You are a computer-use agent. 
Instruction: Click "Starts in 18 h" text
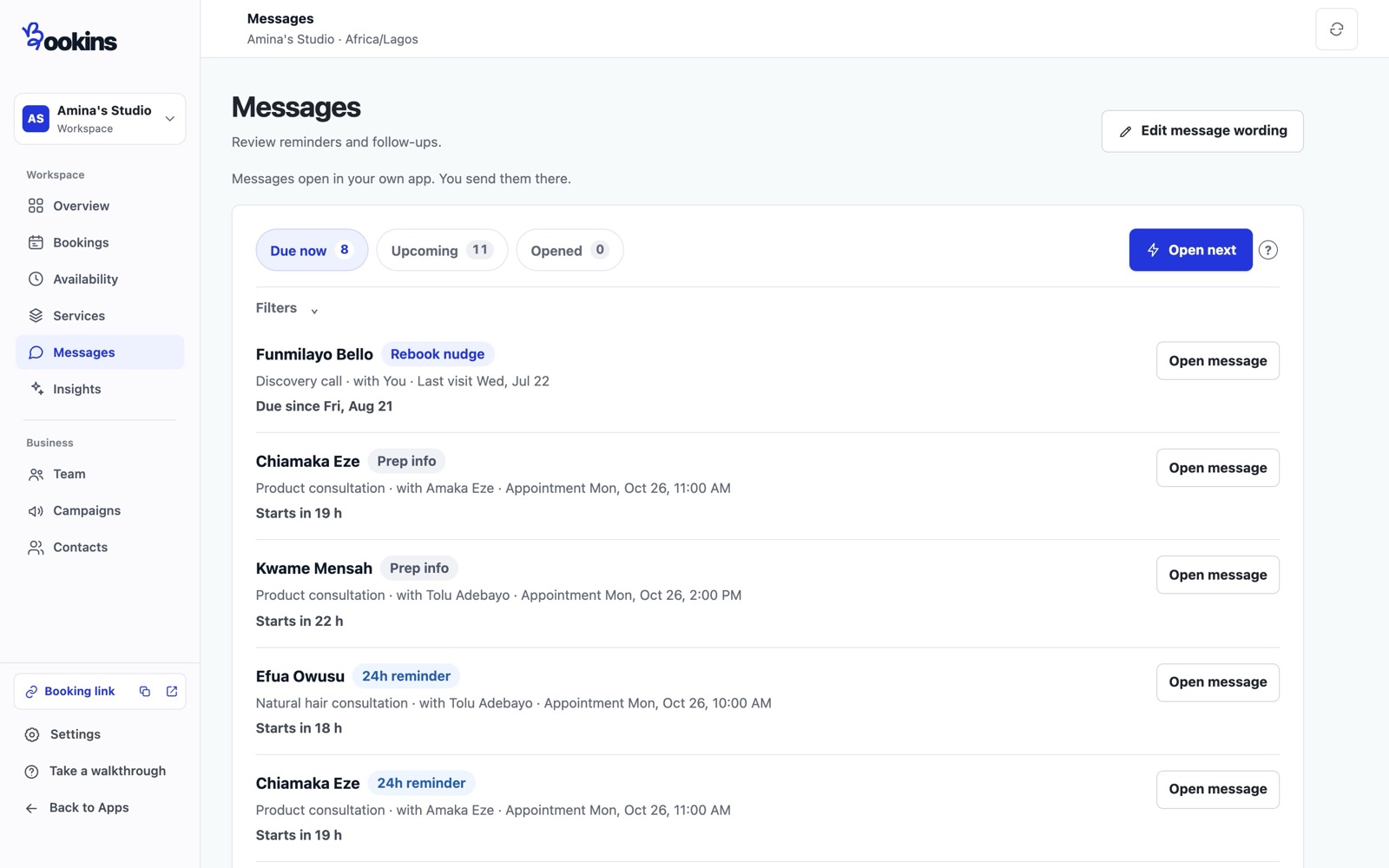tap(299, 728)
